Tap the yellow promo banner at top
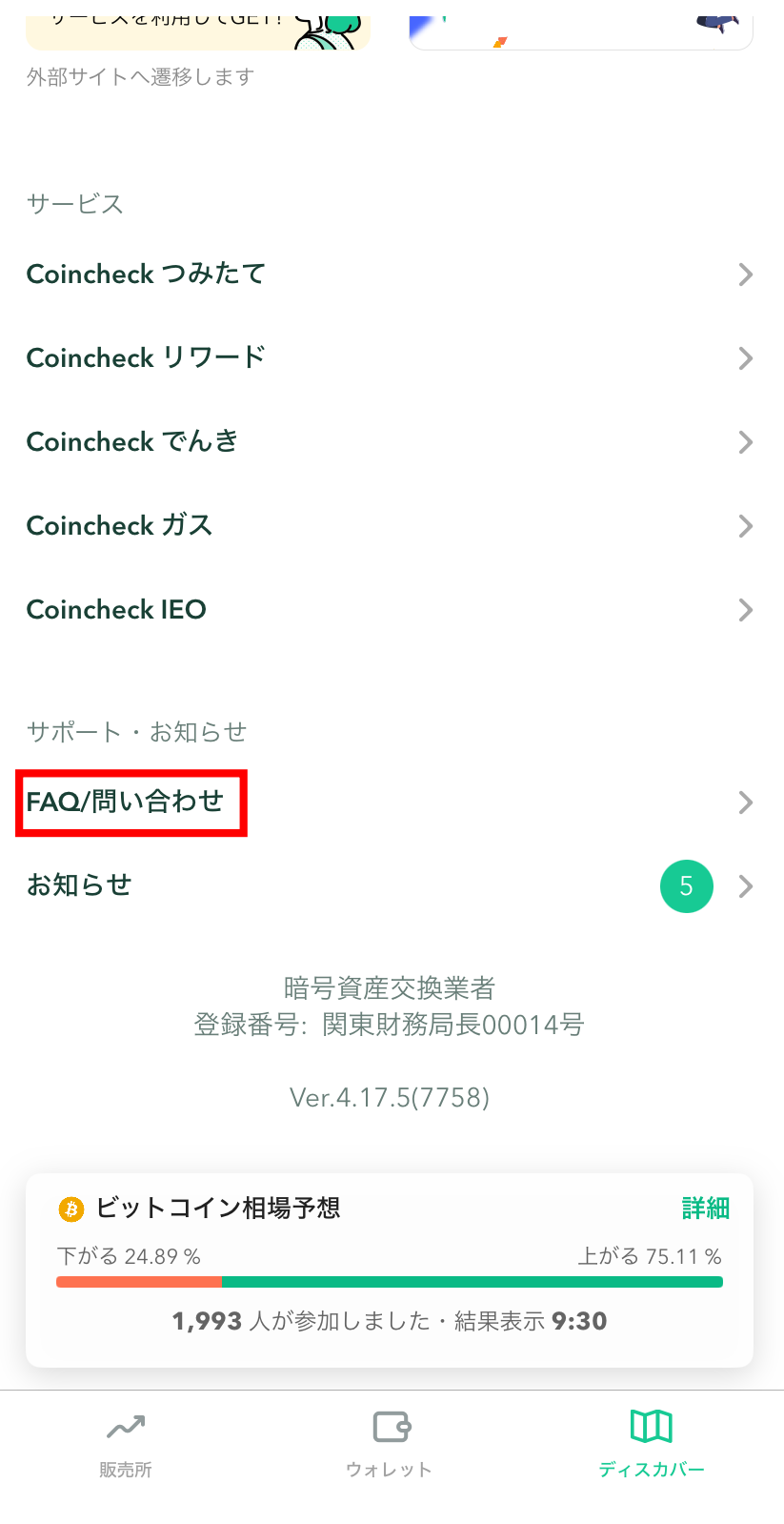 (x=198, y=31)
